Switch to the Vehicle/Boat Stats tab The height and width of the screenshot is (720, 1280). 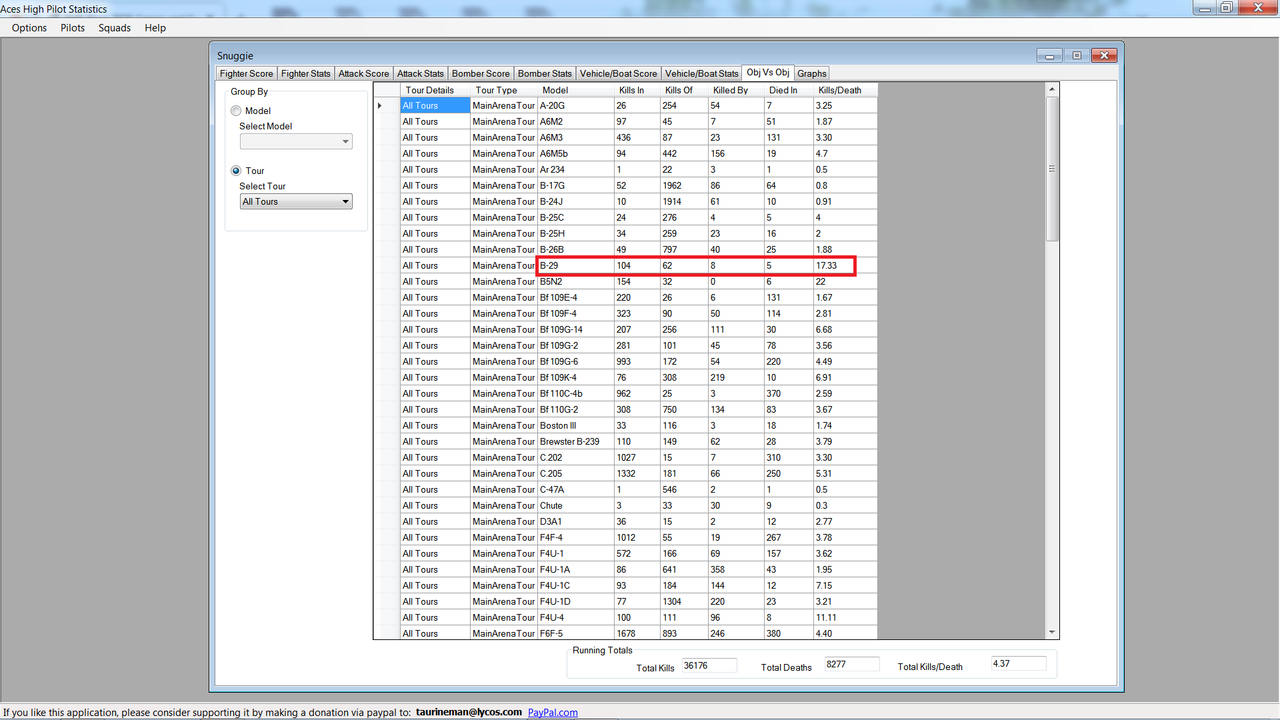click(x=702, y=74)
